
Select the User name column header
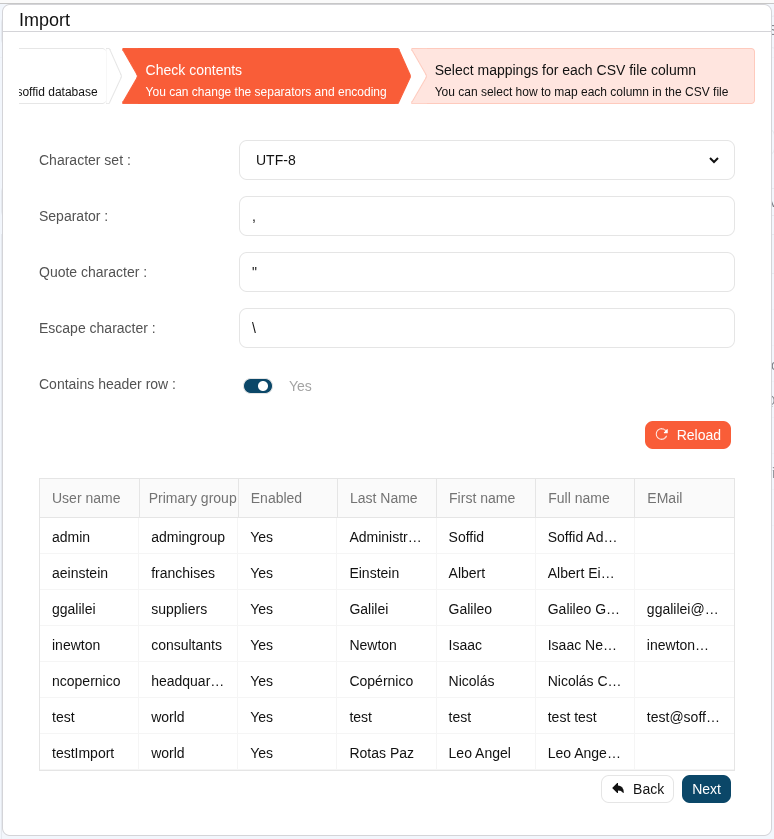(x=87, y=498)
